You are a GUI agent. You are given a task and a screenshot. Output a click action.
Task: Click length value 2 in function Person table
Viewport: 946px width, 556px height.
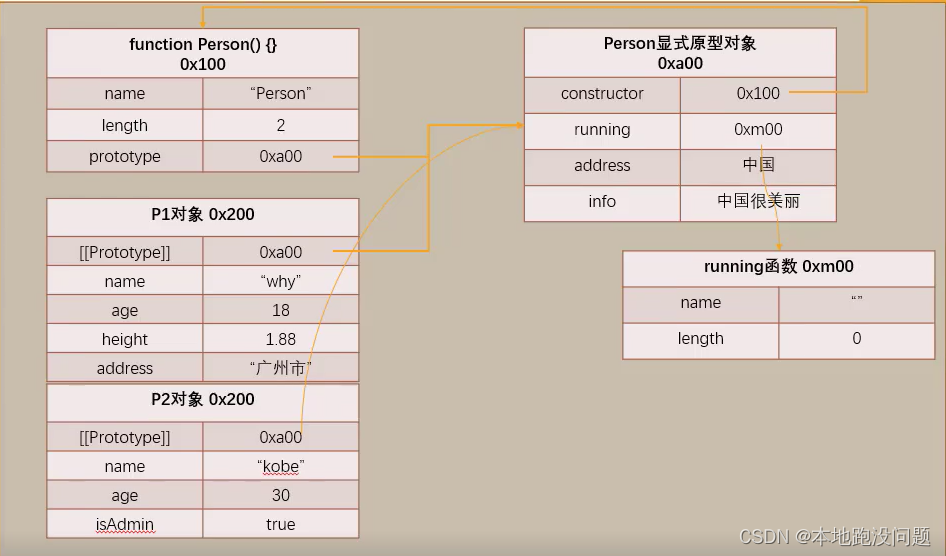[281, 125]
